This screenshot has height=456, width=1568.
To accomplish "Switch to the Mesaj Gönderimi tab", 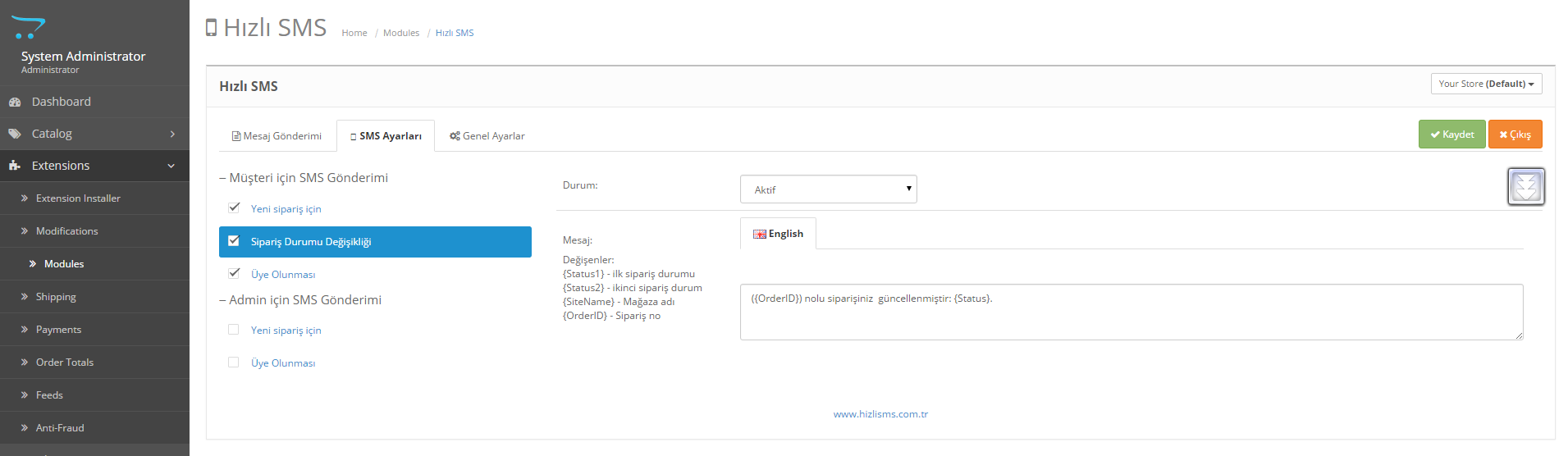I will click(277, 136).
